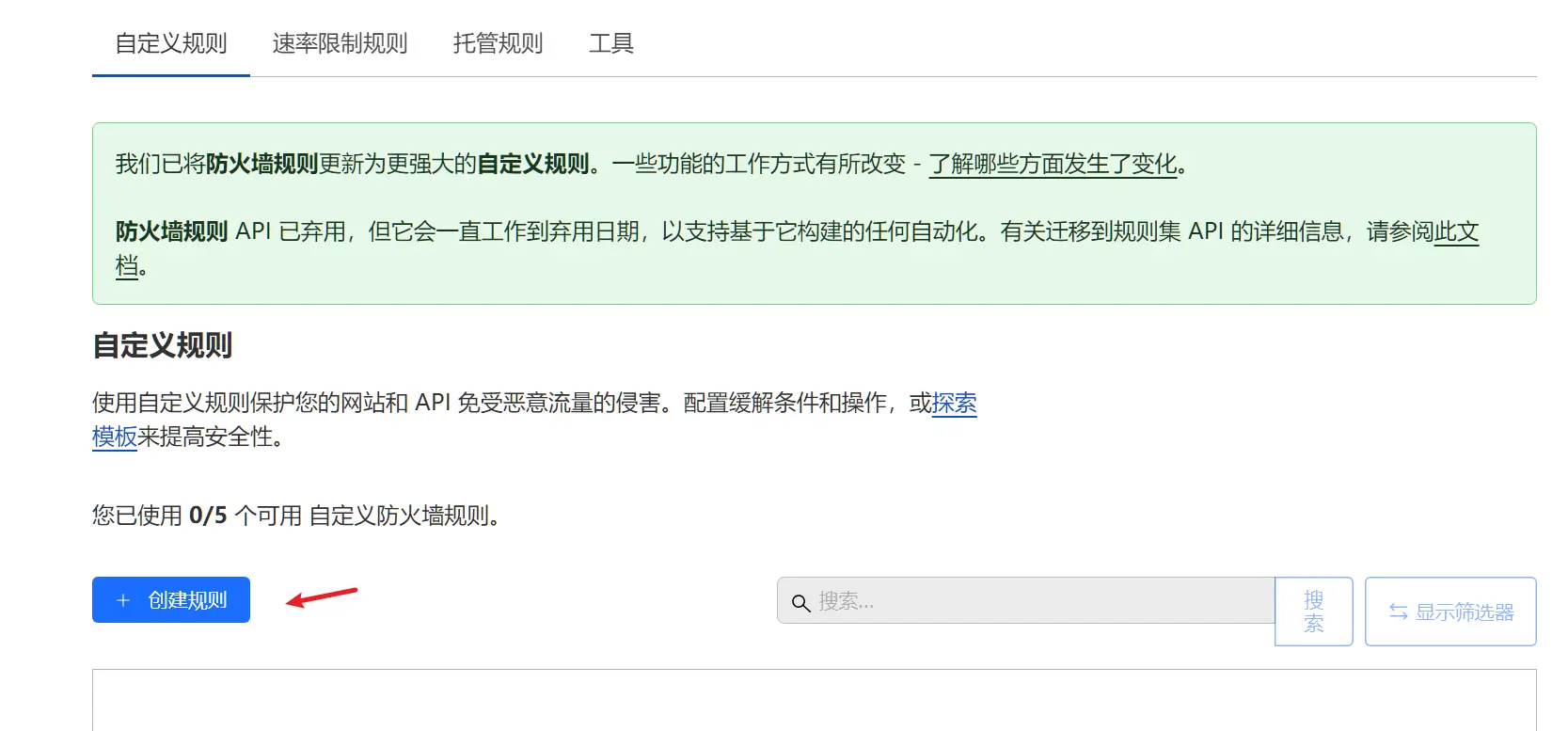
Task: Click the red arrow annotation
Action: (x=322, y=597)
